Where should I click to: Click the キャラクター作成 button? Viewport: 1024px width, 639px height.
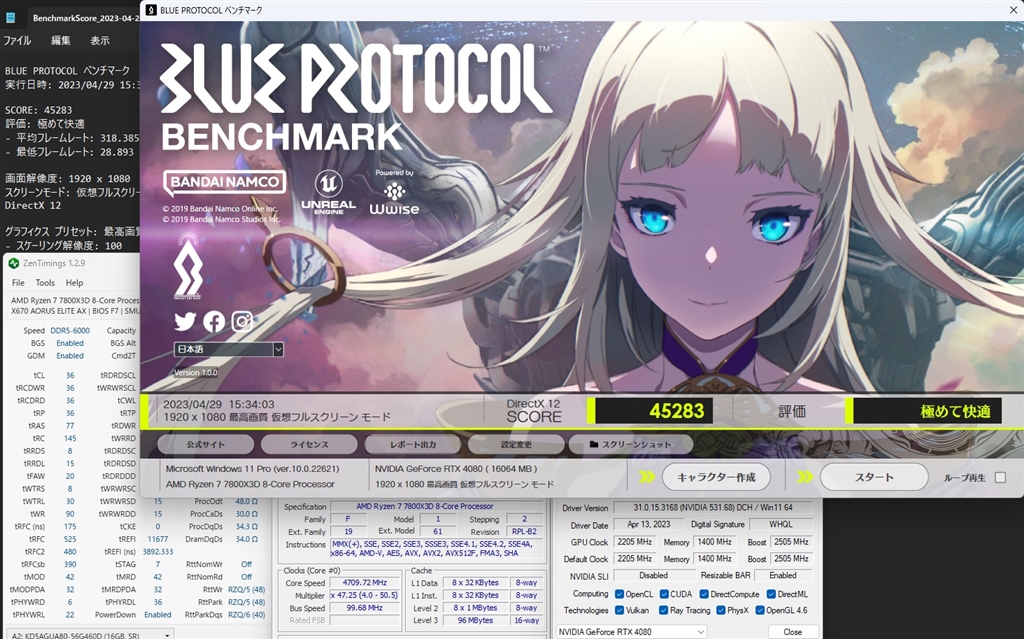[716, 477]
